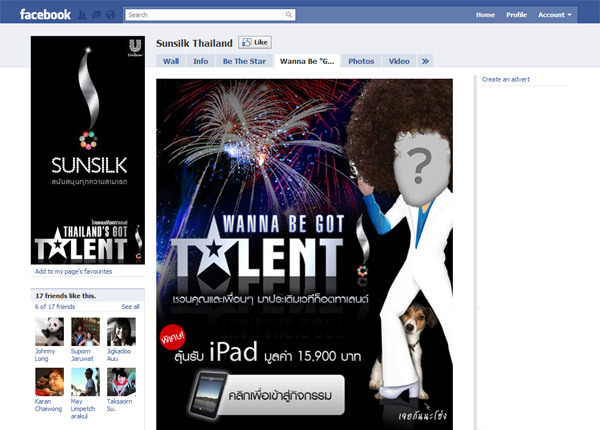The height and width of the screenshot is (430, 600).
Task: Click the red special-offer badge
Action: coord(173,337)
